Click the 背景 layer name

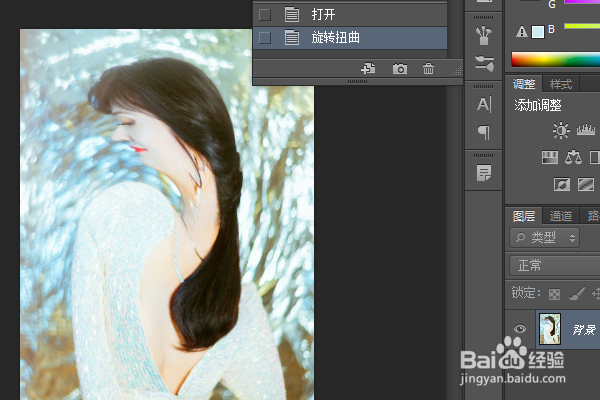point(584,329)
